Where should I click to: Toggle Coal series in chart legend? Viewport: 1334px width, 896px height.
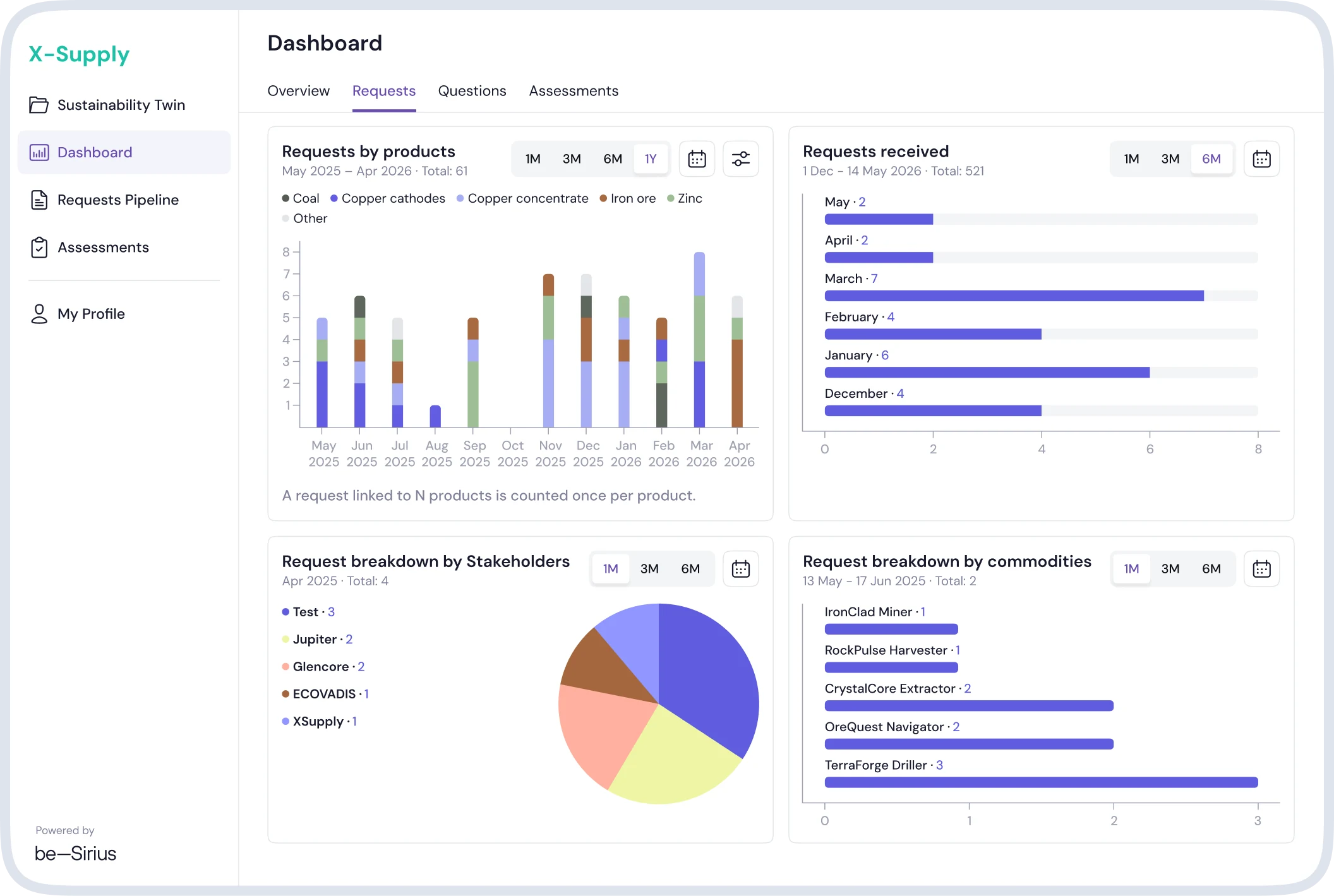pyautogui.click(x=301, y=198)
